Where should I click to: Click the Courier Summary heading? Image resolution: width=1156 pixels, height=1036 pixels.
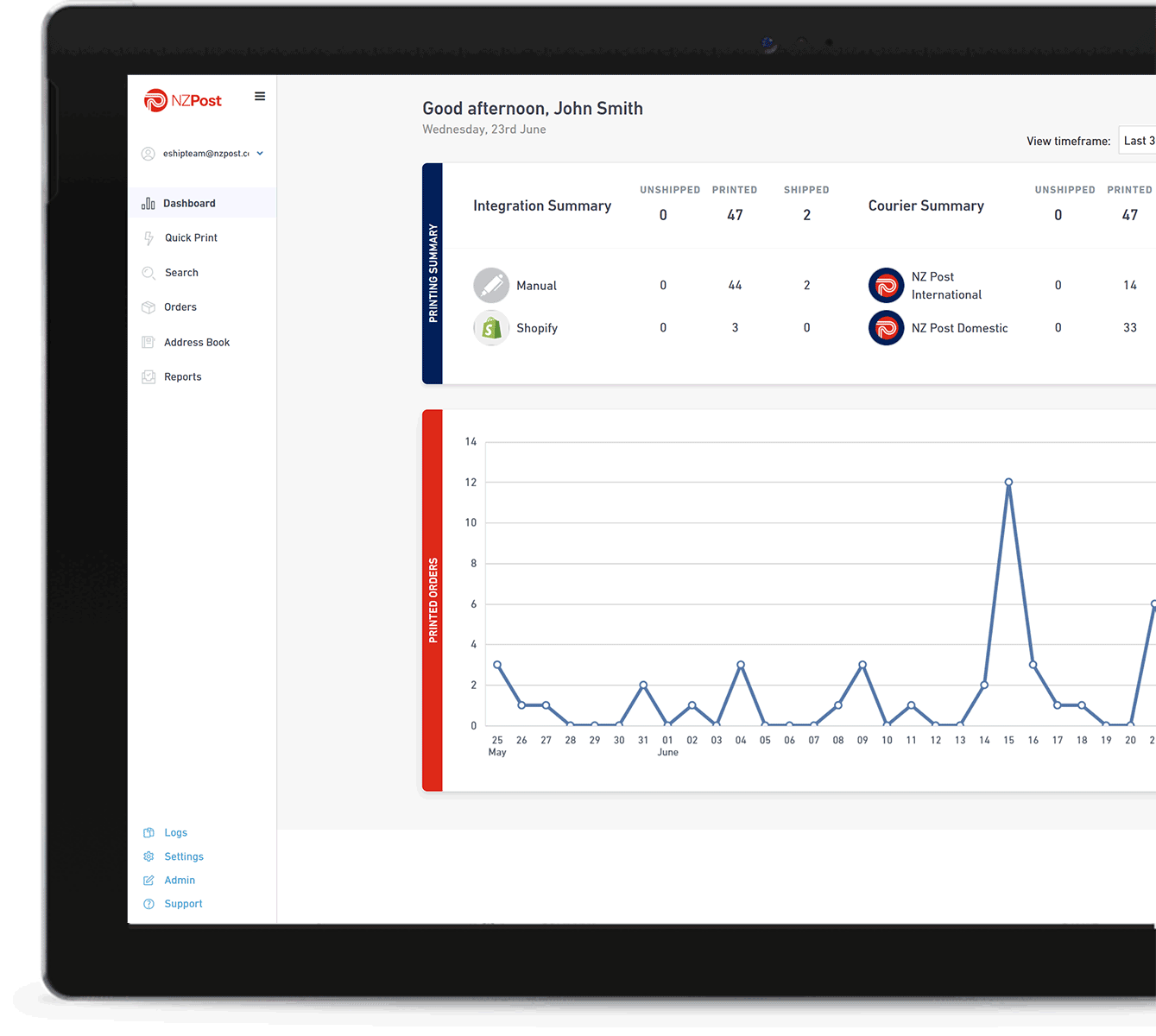point(925,205)
